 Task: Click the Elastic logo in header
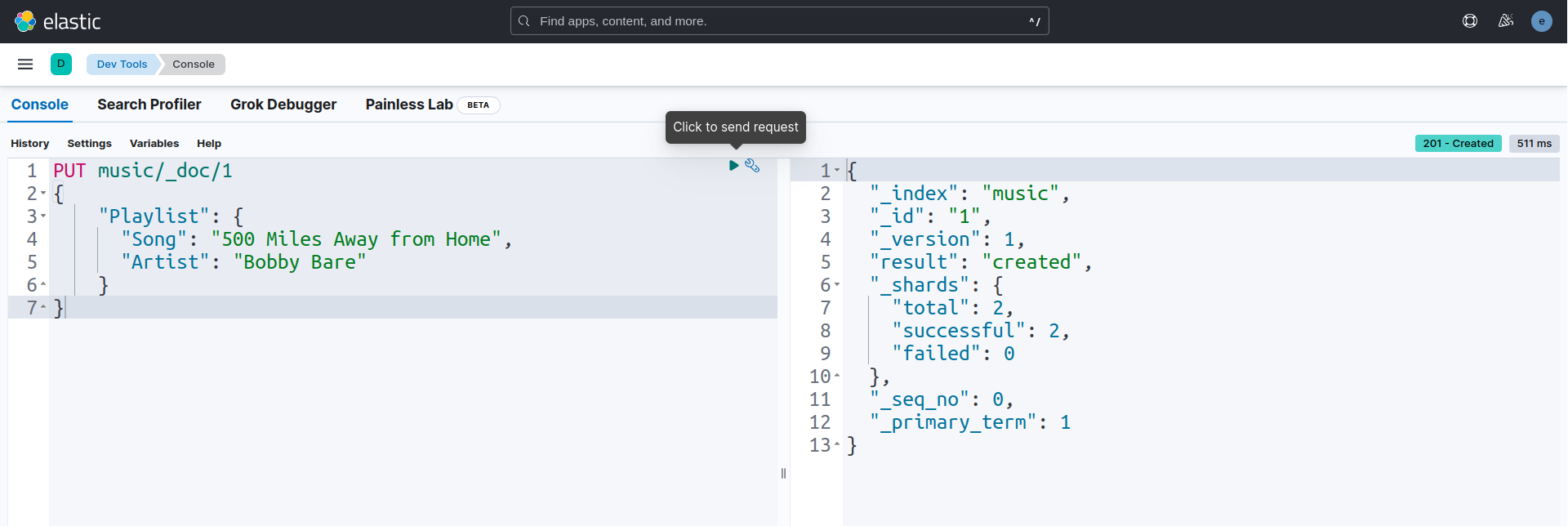pos(57,21)
